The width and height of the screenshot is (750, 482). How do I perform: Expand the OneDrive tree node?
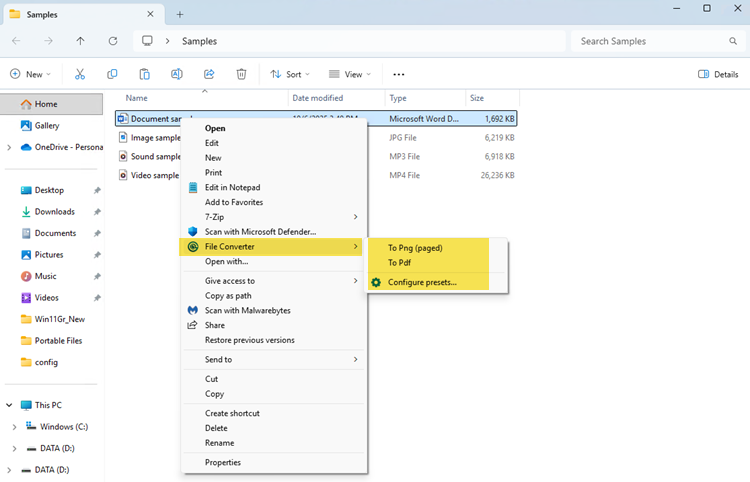pos(9,147)
